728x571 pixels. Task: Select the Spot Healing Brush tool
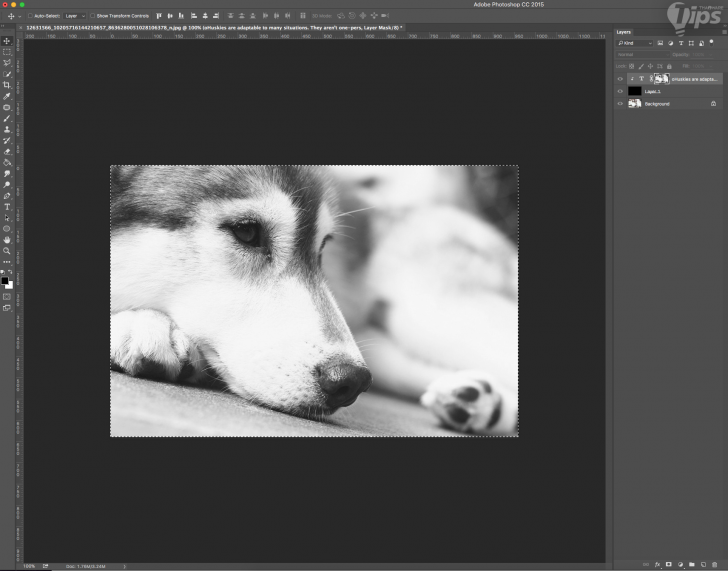[6, 107]
